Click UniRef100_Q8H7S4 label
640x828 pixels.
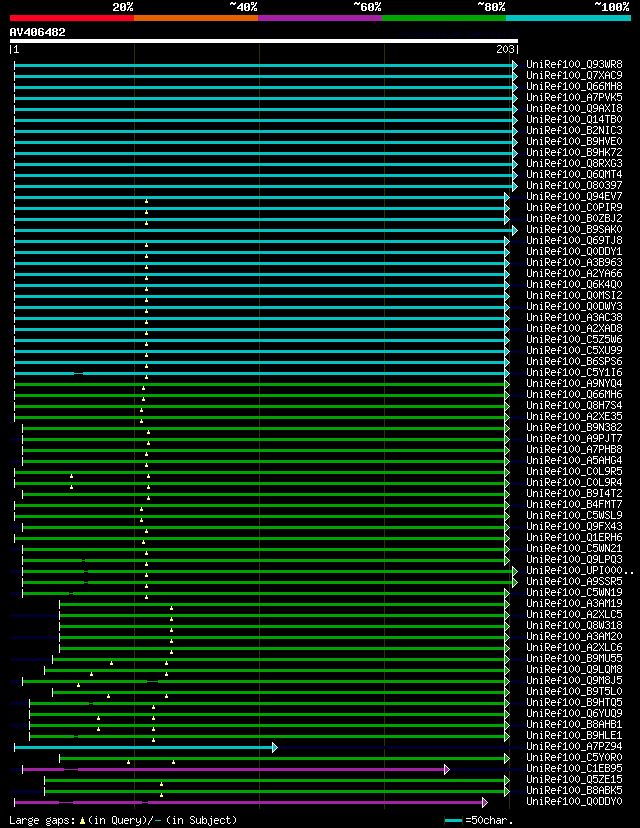pyautogui.click(x=574, y=406)
